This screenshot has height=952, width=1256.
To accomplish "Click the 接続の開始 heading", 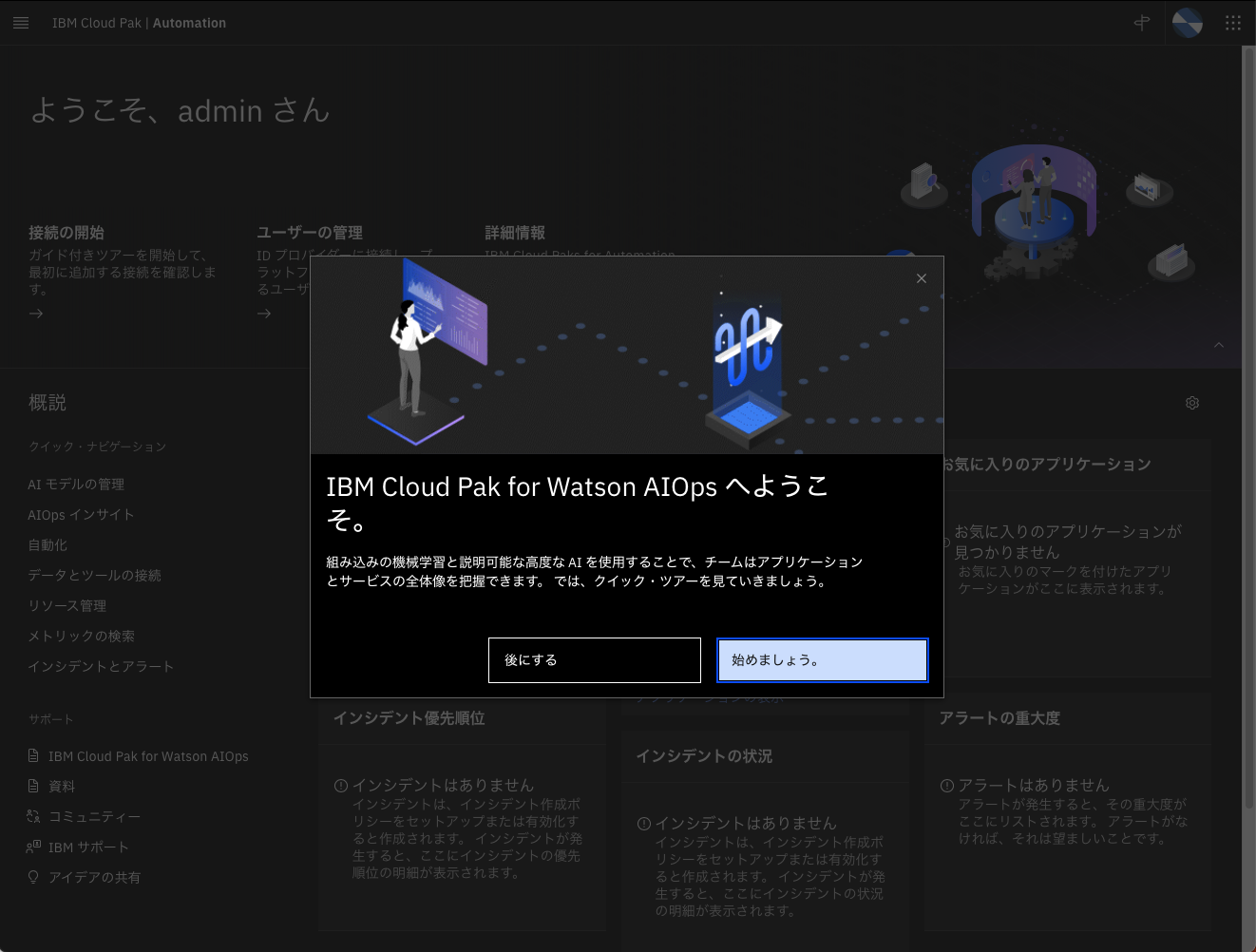I will tap(67, 233).
